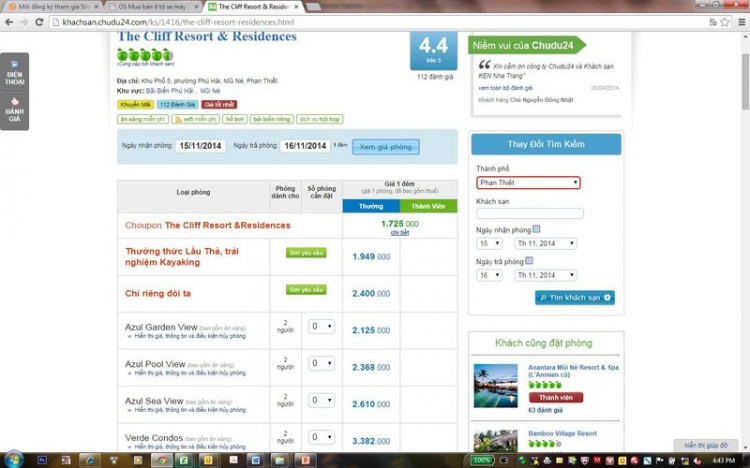This screenshot has width=750, height=468.
Task: Click the xem toàn bộ đánh giá link
Action: 505,88
